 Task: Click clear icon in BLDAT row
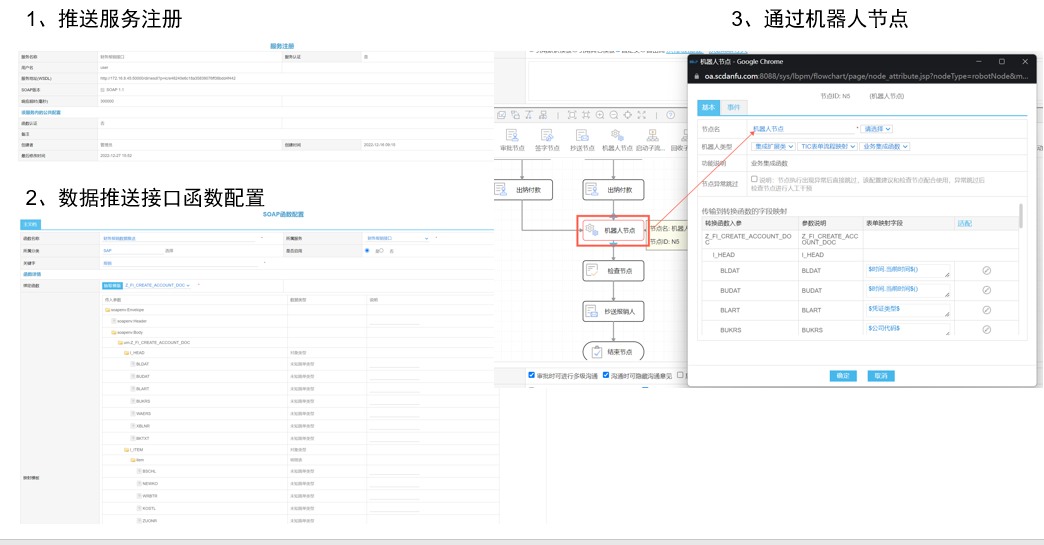[x=986, y=270]
